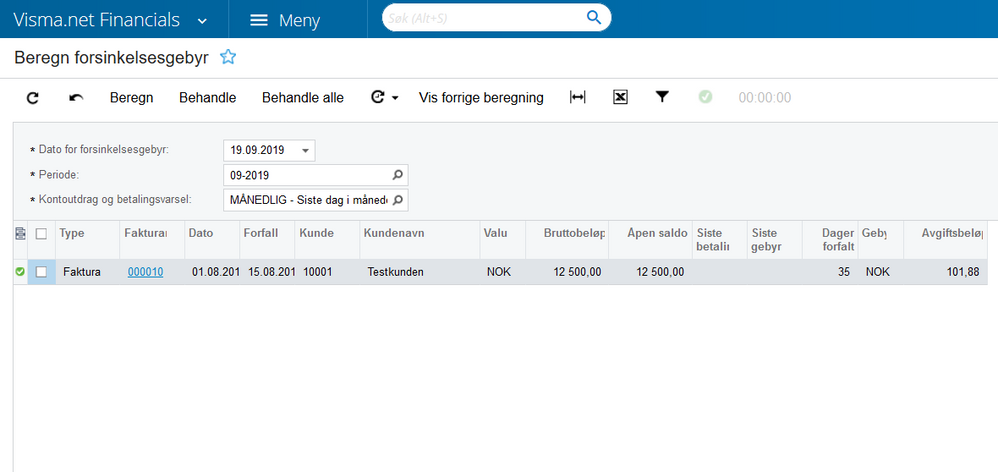Click the refresh icon in toolbar
This screenshot has width=998, height=472.
tap(32, 98)
